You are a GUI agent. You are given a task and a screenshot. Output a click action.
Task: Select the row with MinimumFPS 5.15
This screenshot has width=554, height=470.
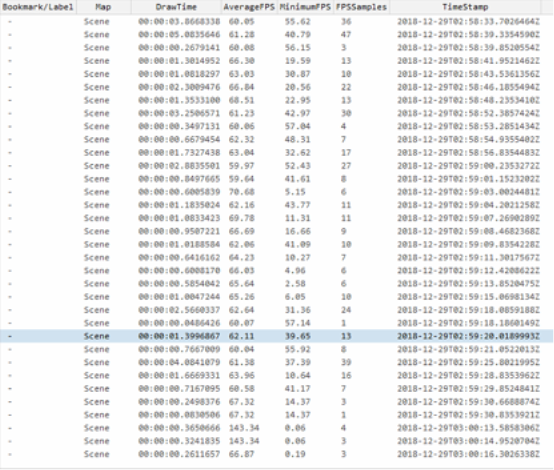click(277, 192)
